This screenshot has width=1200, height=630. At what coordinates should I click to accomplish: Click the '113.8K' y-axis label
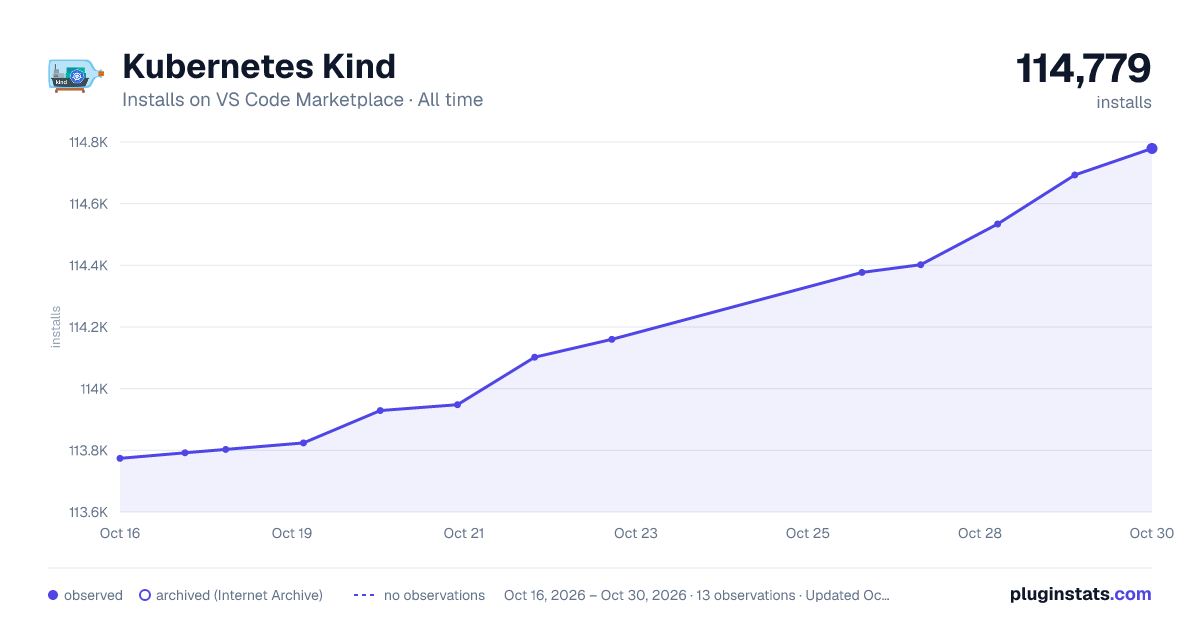pos(88,450)
